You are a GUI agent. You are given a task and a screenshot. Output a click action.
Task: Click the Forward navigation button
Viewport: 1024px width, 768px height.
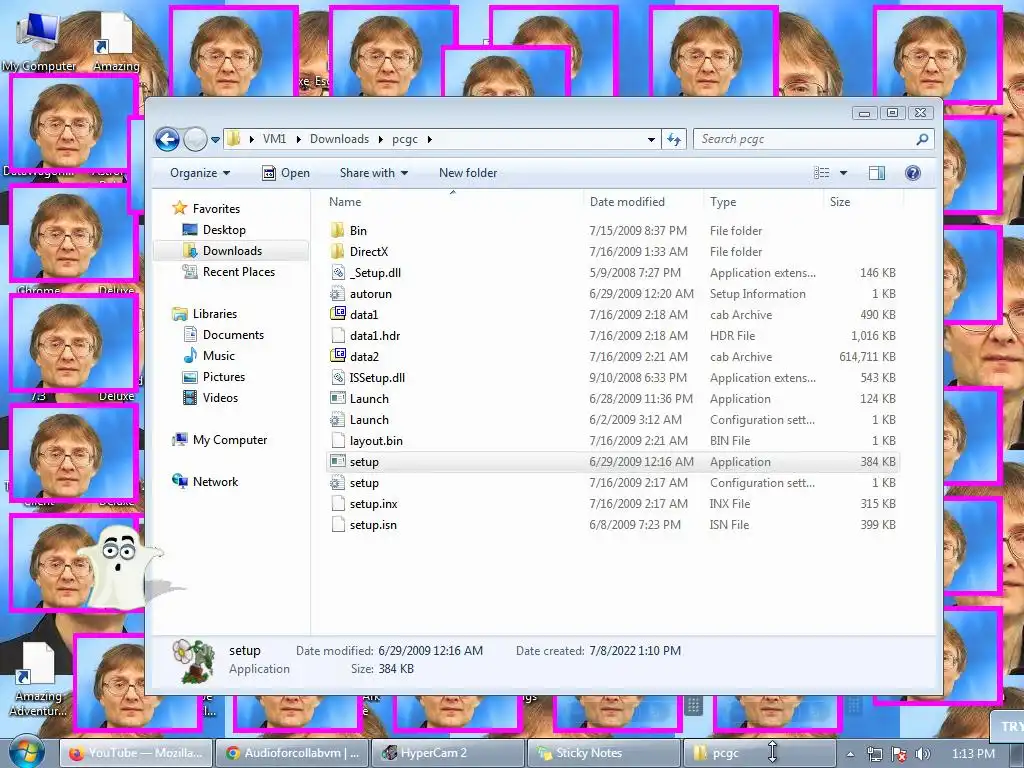195,139
